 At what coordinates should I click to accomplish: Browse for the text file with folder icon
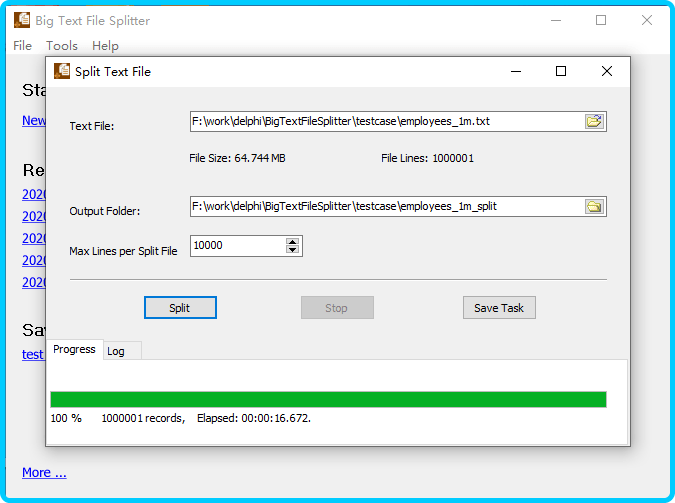click(x=595, y=122)
